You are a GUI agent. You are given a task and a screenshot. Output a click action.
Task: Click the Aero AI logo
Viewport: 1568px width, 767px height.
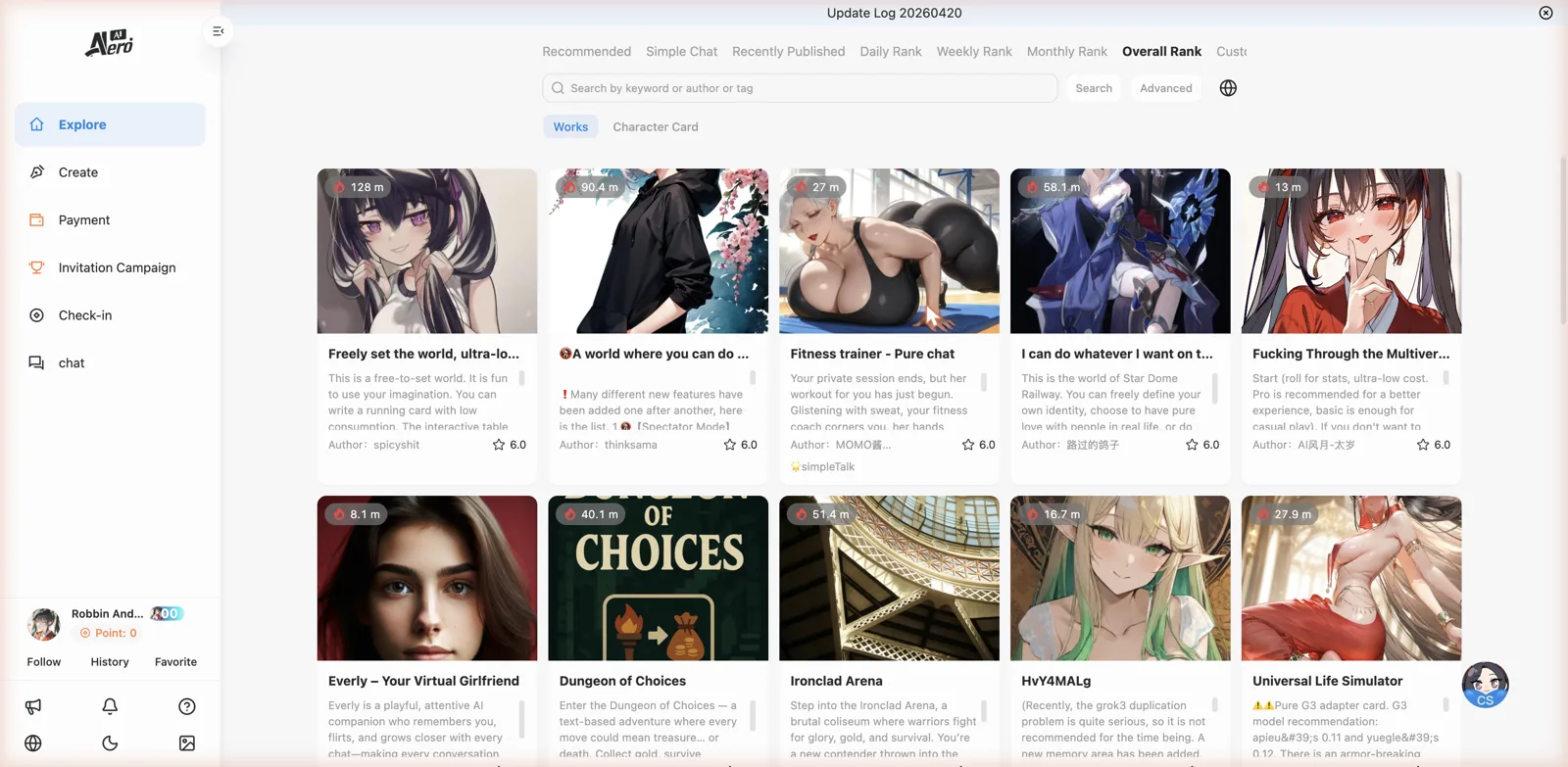109,43
